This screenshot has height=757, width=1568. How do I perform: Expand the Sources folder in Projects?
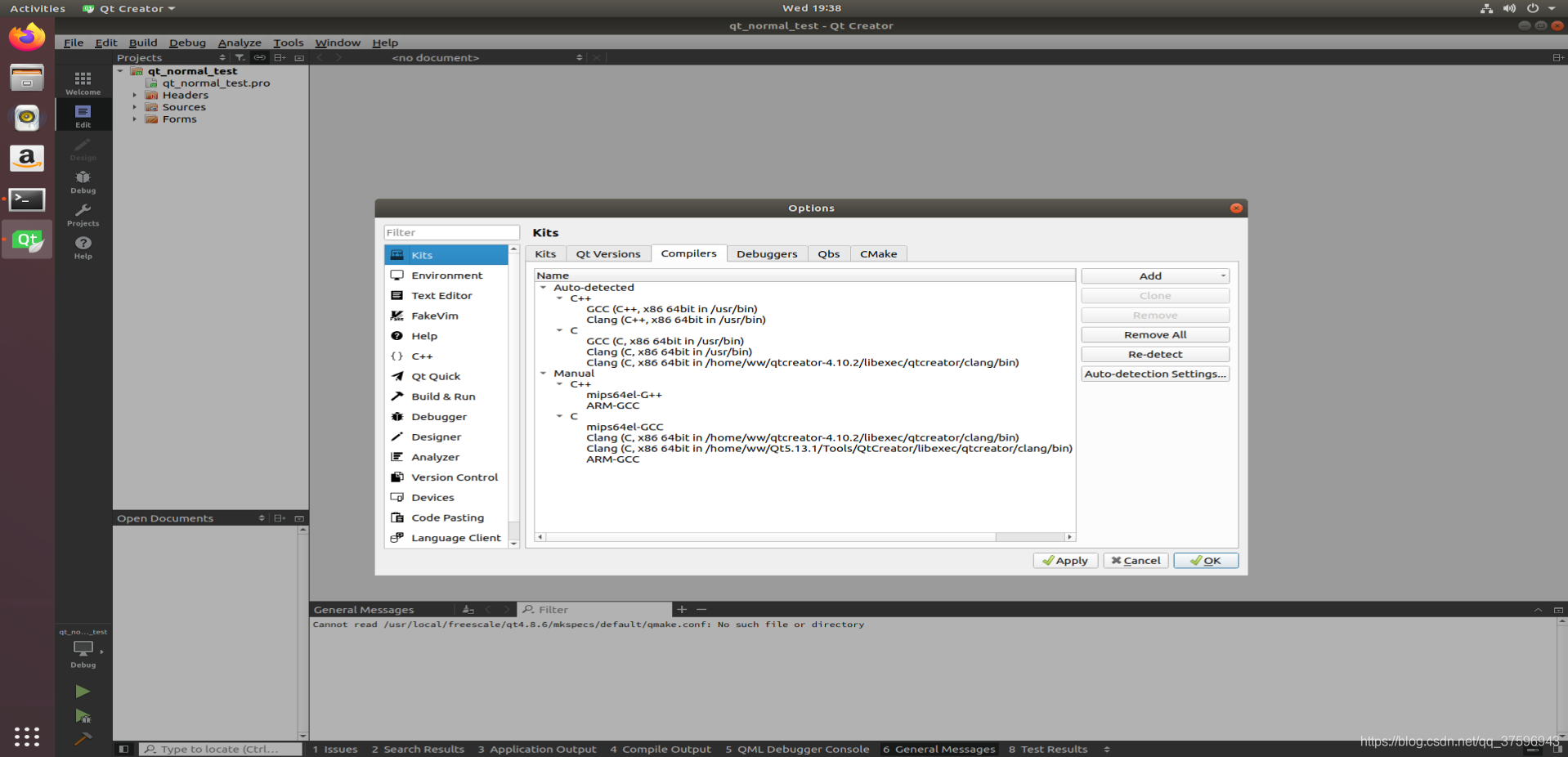tap(135, 107)
